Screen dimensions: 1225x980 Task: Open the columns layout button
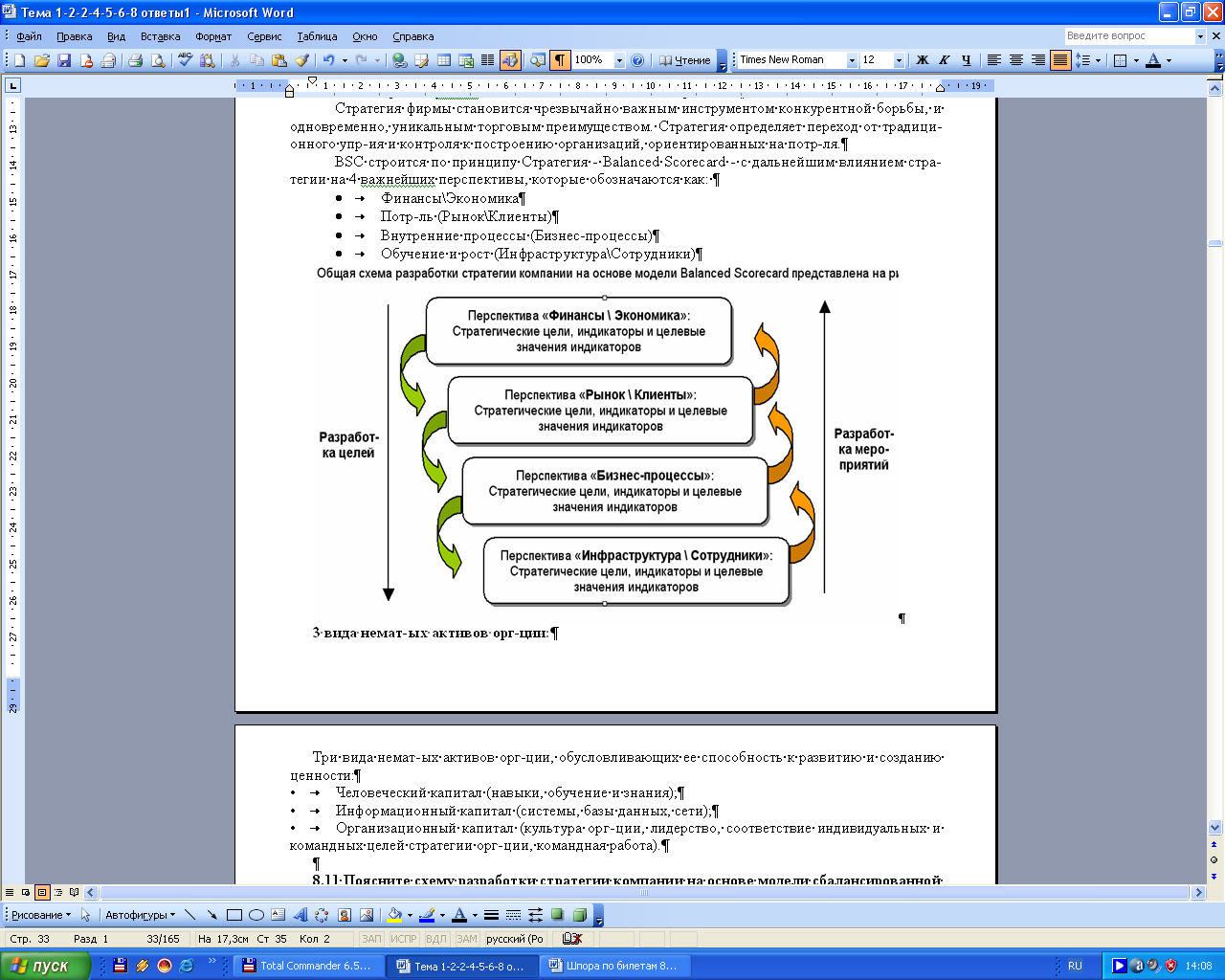[x=487, y=60]
